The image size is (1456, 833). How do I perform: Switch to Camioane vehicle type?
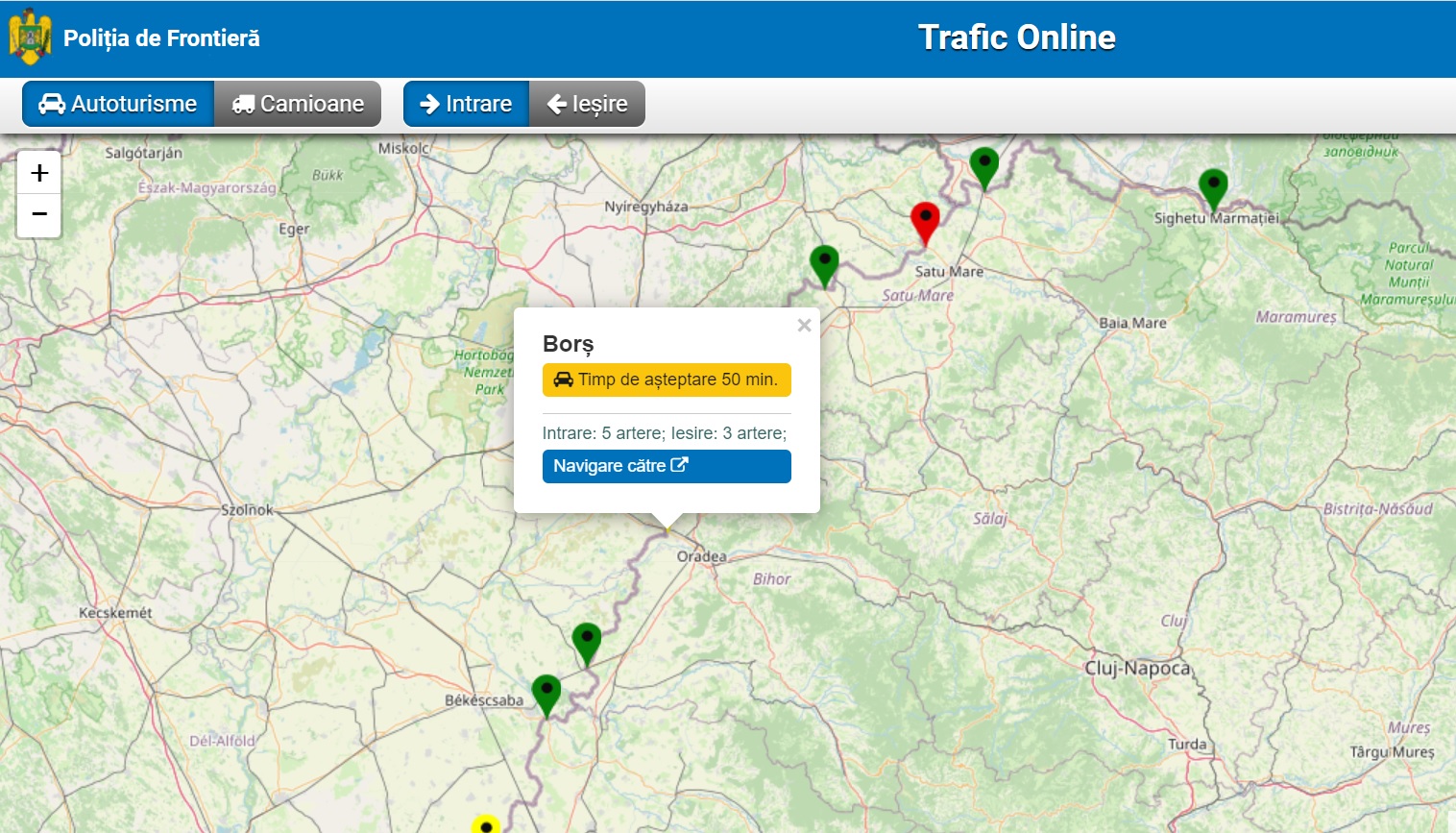click(298, 104)
